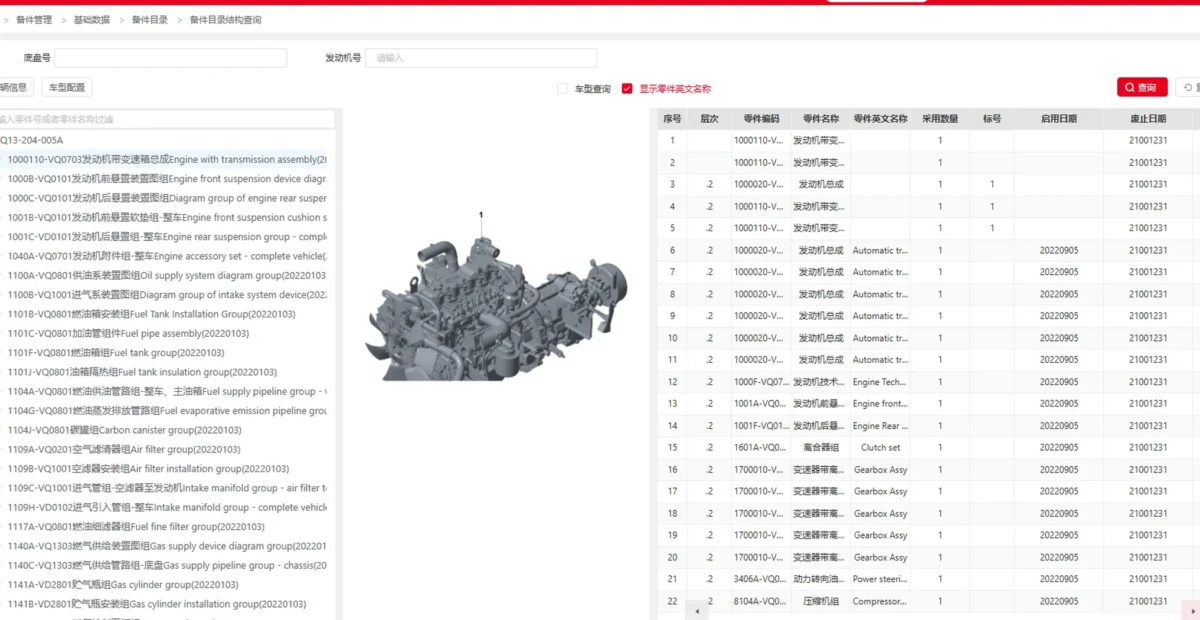The image size is (1200, 620).
Task: Navigate to 备件目录 breadcrumb
Action: tap(150, 20)
